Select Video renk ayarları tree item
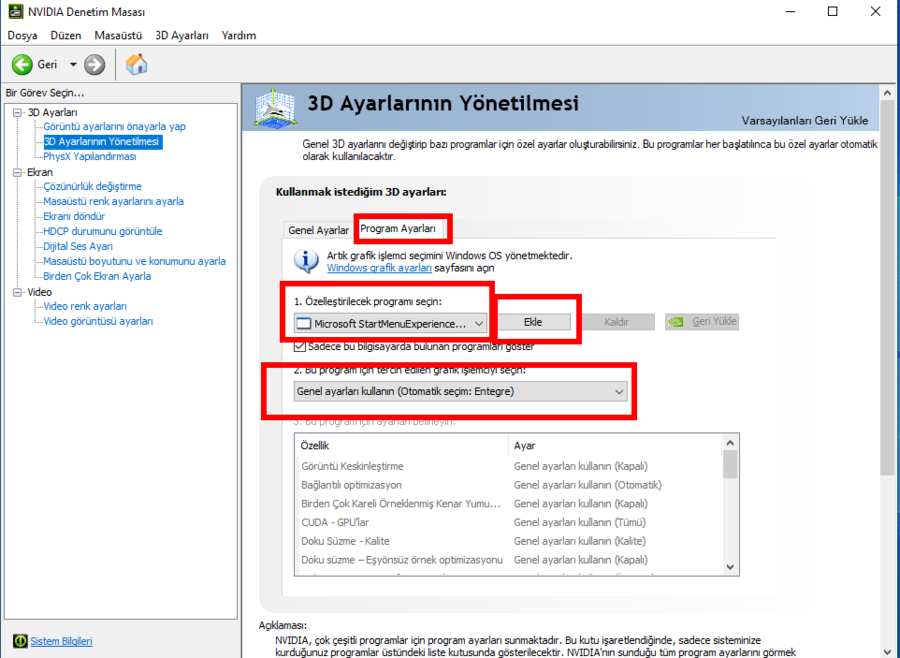 (x=85, y=306)
